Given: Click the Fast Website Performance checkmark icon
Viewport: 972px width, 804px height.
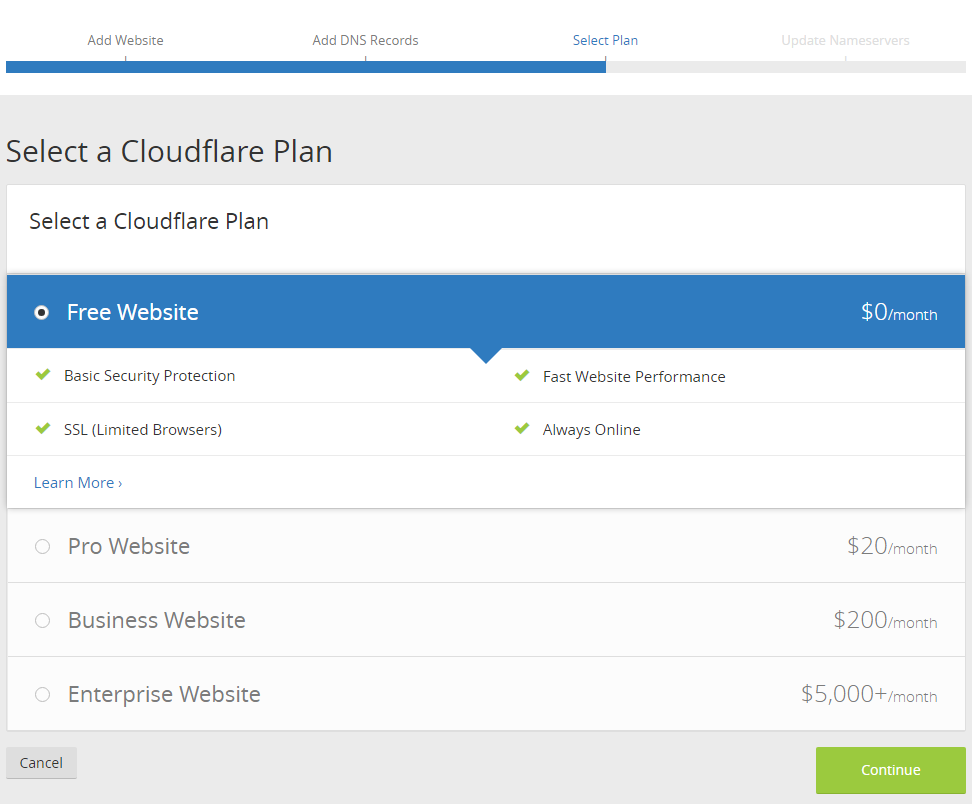Looking at the screenshot, I should pyautogui.click(x=522, y=375).
